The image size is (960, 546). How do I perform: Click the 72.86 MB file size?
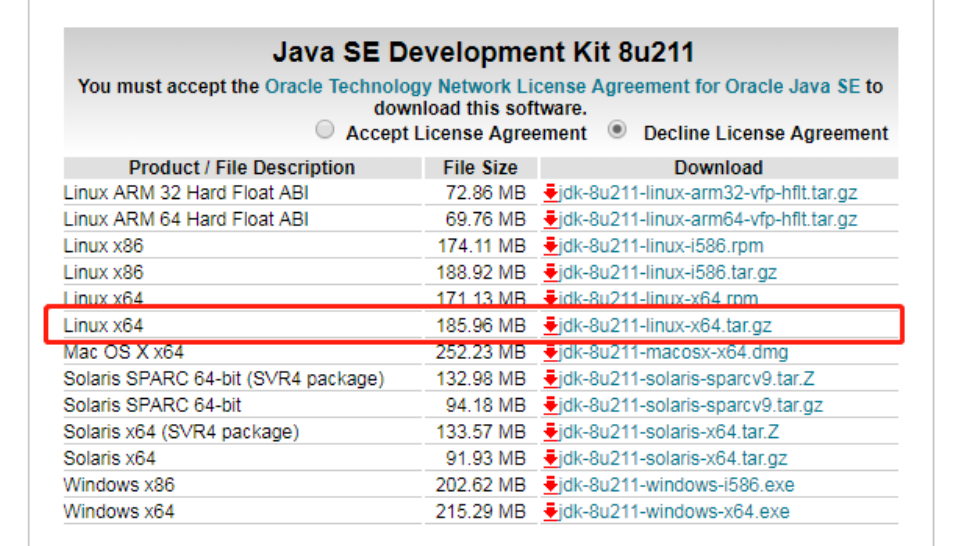coord(486,193)
